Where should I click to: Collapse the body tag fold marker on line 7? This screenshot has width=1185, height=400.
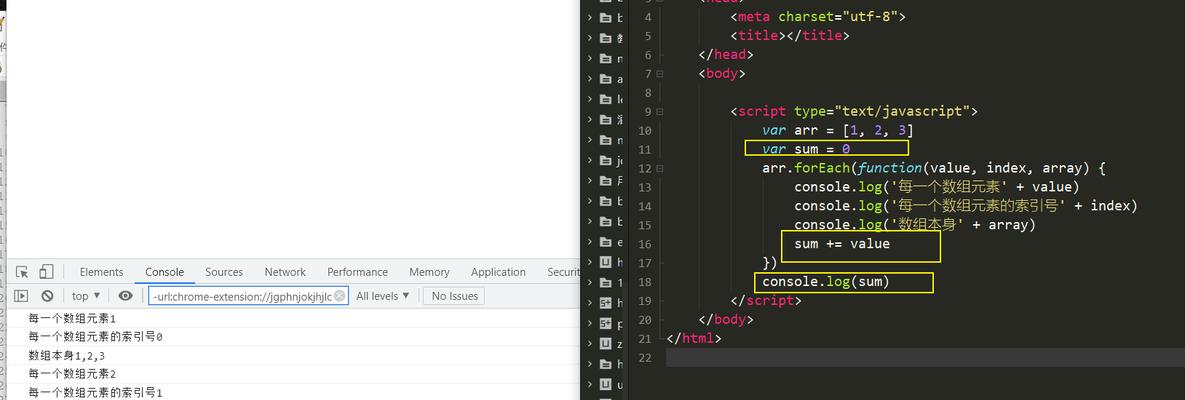pyautogui.click(x=660, y=74)
